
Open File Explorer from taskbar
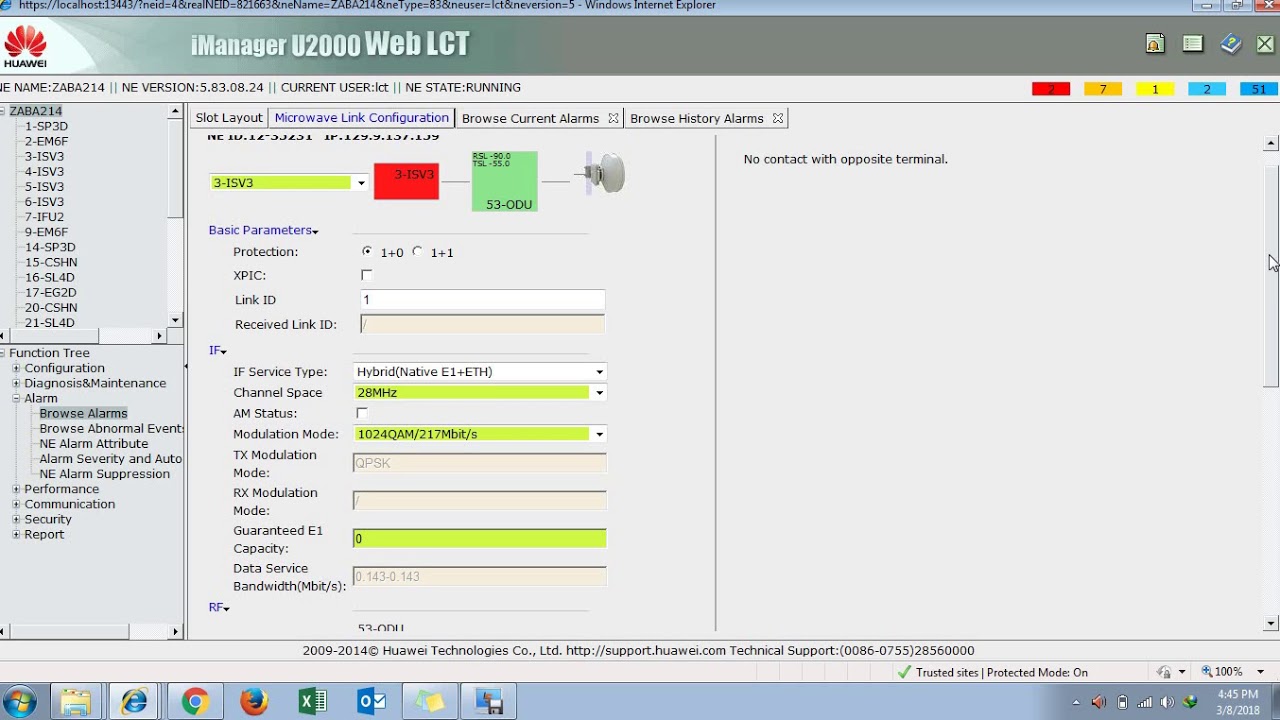click(x=76, y=702)
